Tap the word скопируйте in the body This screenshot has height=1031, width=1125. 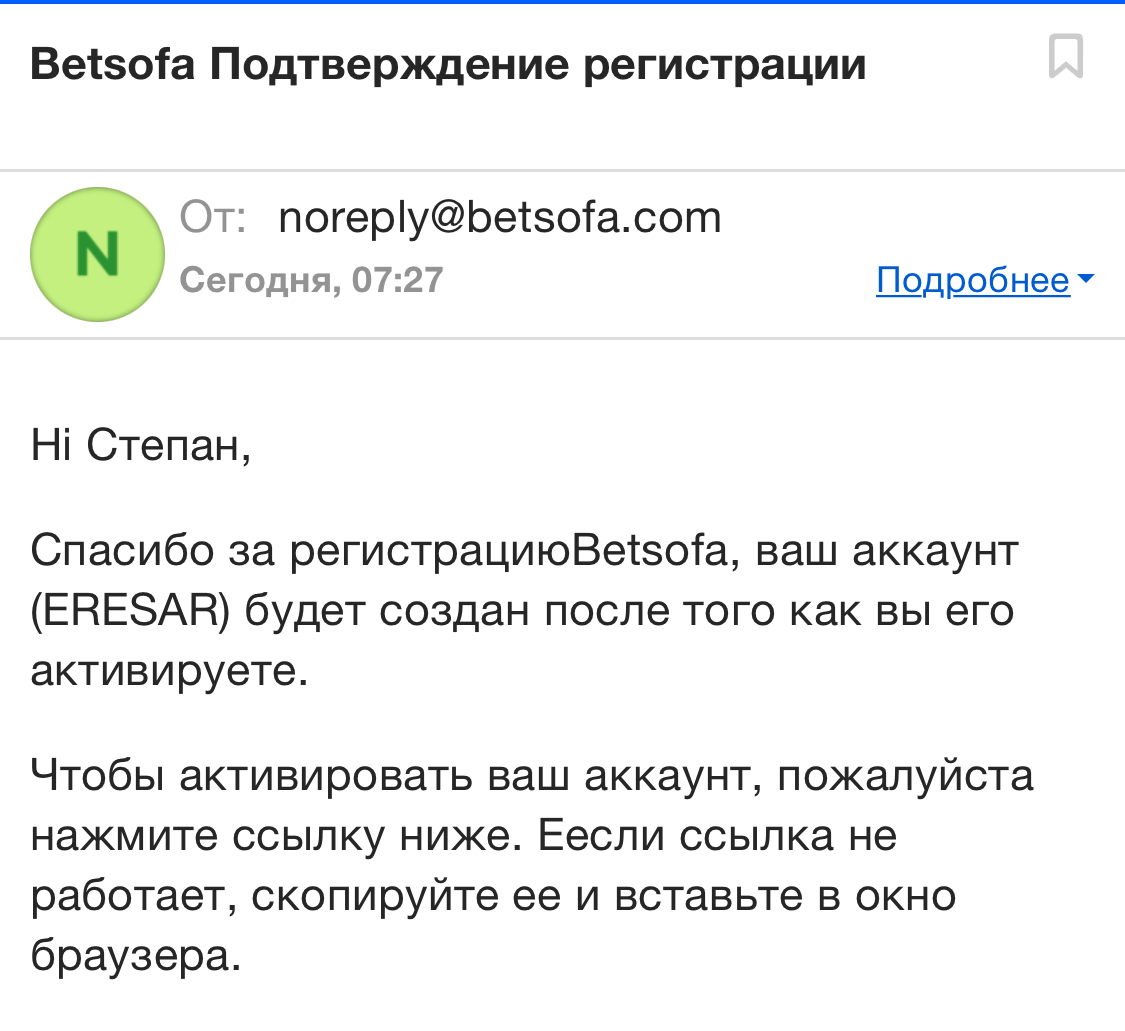click(x=381, y=896)
